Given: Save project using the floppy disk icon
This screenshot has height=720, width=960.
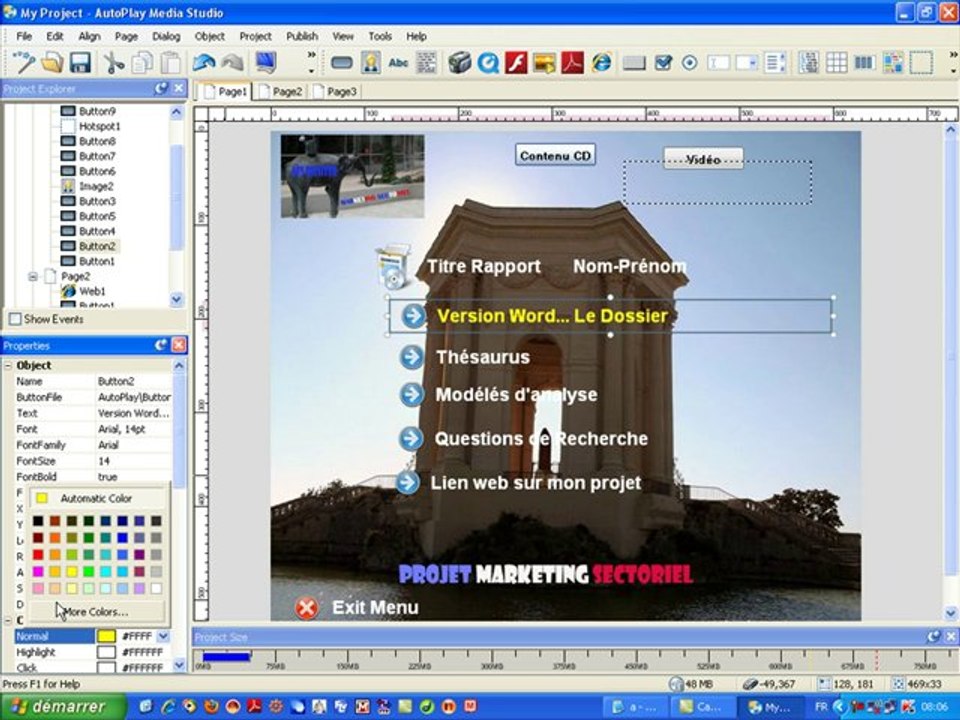Looking at the screenshot, I should click(x=80, y=62).
